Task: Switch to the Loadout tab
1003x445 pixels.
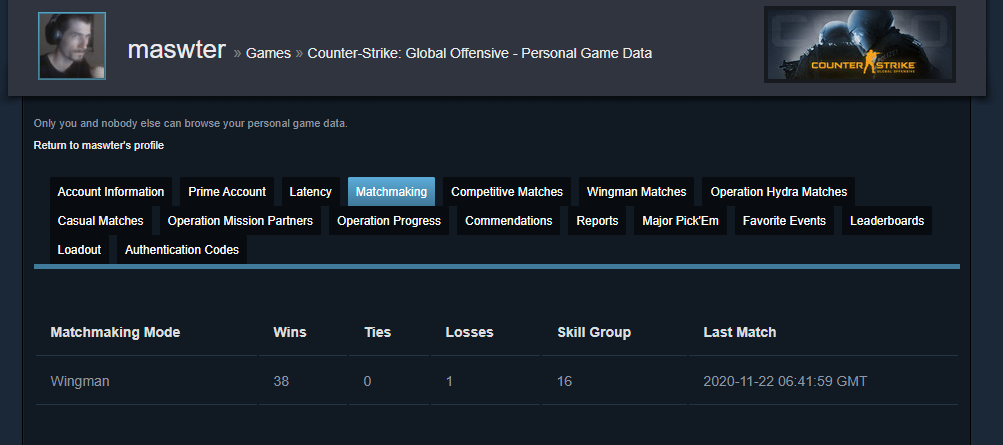Action: (79, 249)
